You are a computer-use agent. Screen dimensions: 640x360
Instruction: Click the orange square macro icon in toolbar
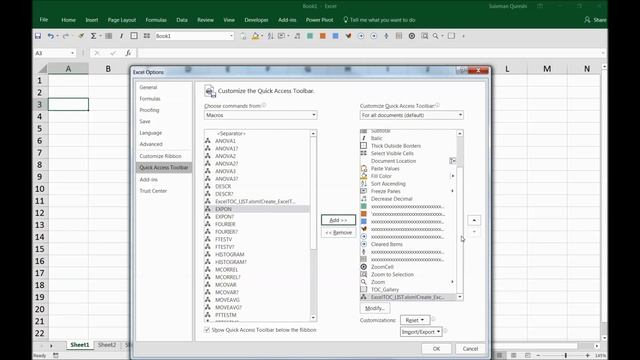pos(323,36)
